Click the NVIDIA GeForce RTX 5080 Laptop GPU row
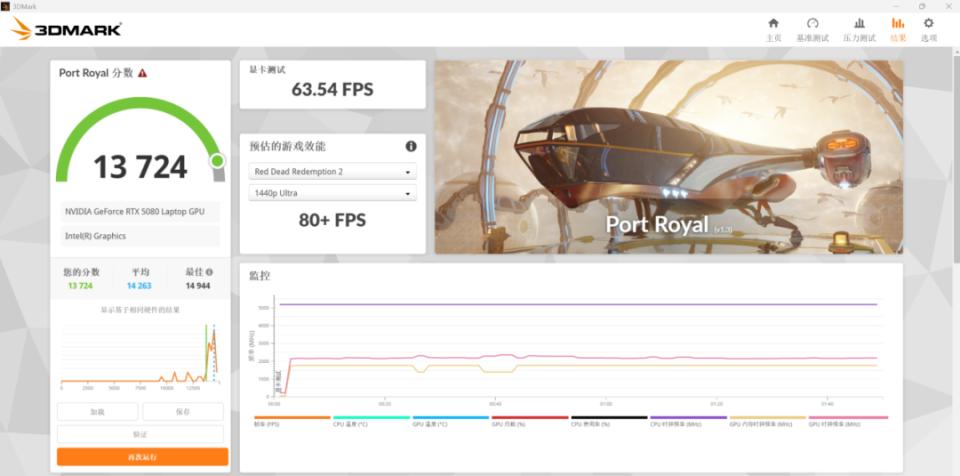This screenshot has width=960, height=476. tap(140, 212)
